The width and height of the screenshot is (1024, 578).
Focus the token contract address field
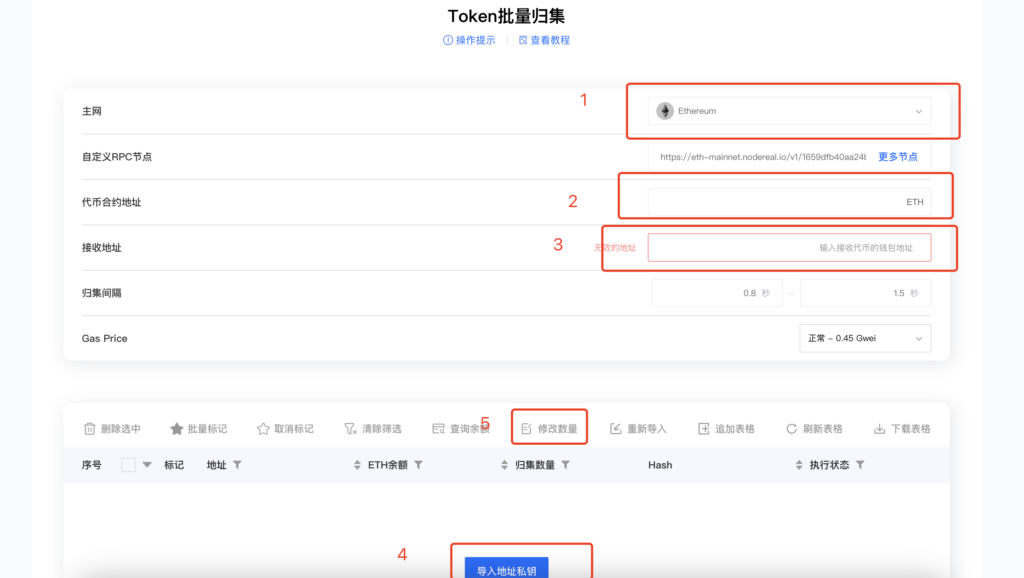(x=789, y=202)
